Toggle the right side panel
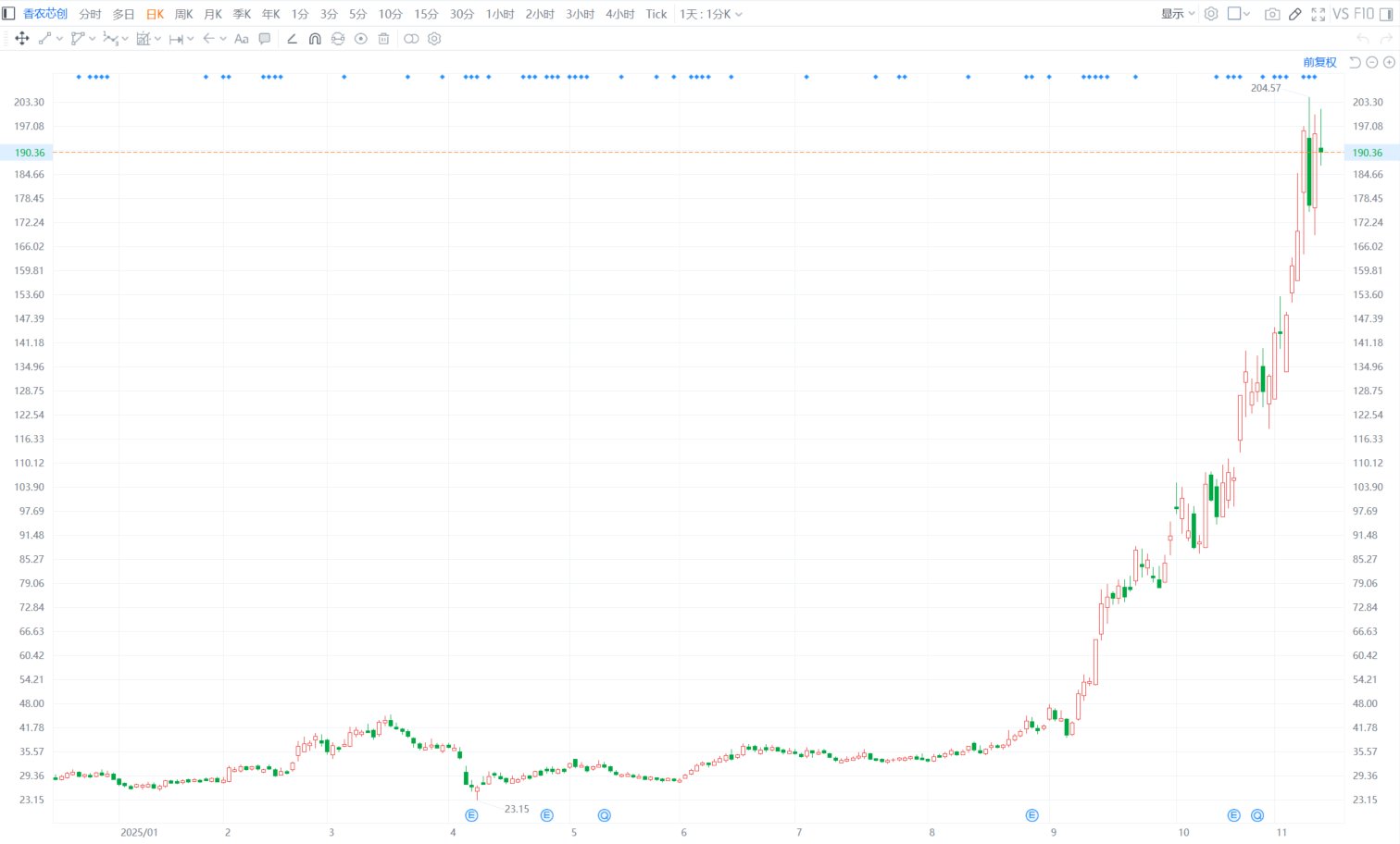Viewport: 1400px width, 844px height. 1386,14
